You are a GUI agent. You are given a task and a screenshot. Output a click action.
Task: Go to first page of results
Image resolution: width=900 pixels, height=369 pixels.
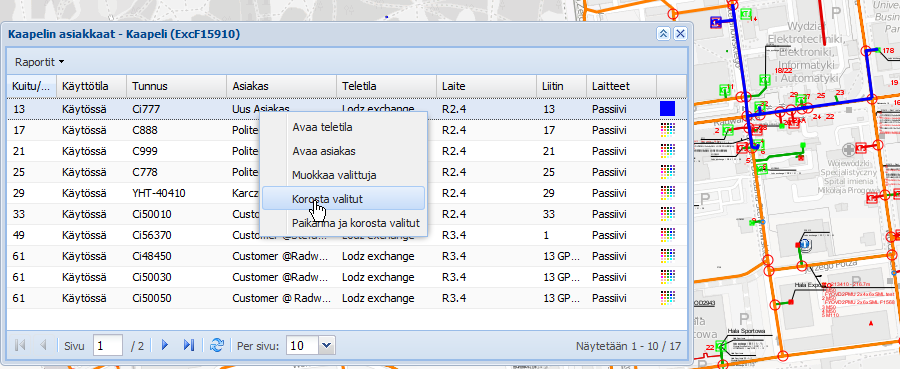[x=21, y=345]
